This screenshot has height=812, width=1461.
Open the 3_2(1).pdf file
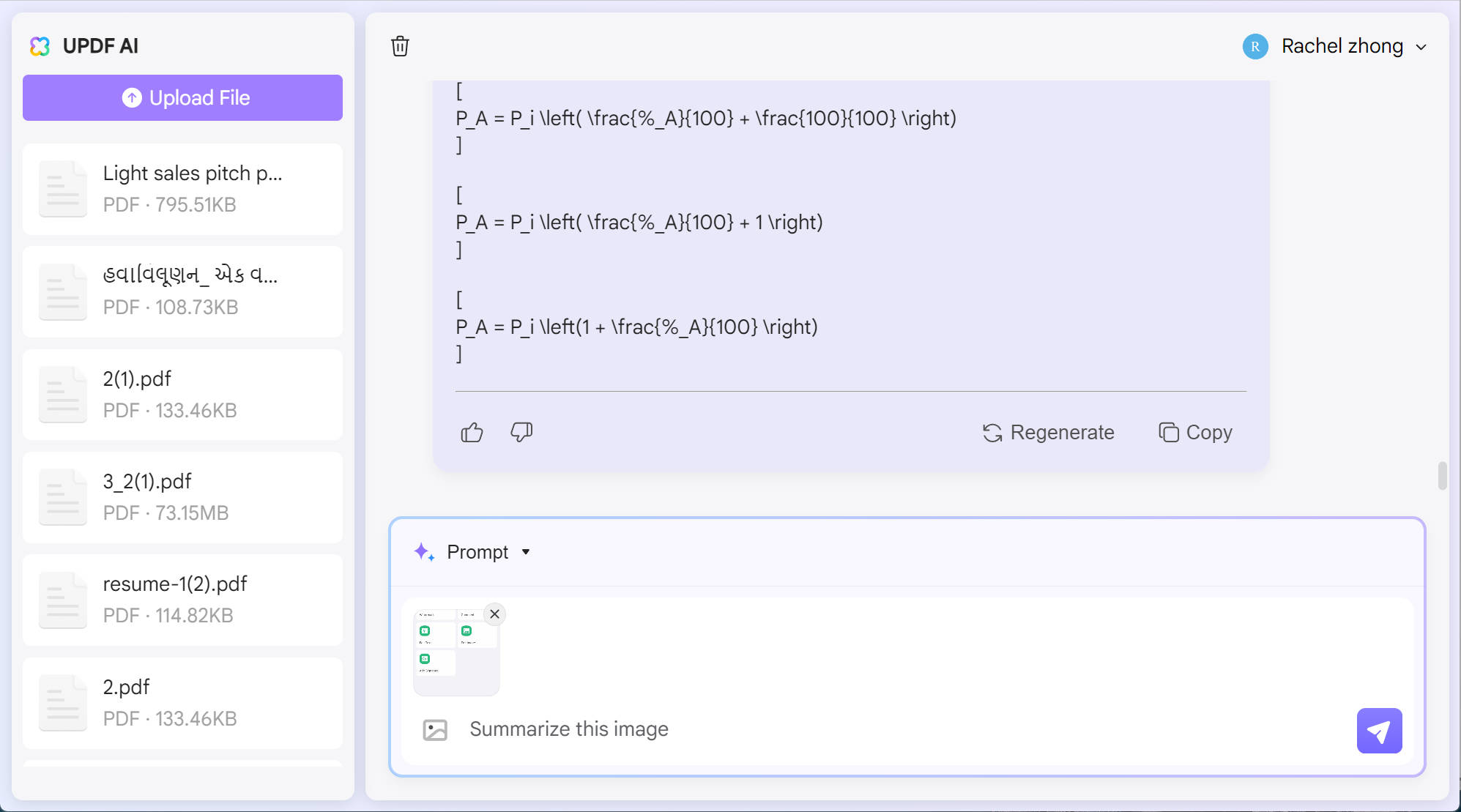click(182, 497)
